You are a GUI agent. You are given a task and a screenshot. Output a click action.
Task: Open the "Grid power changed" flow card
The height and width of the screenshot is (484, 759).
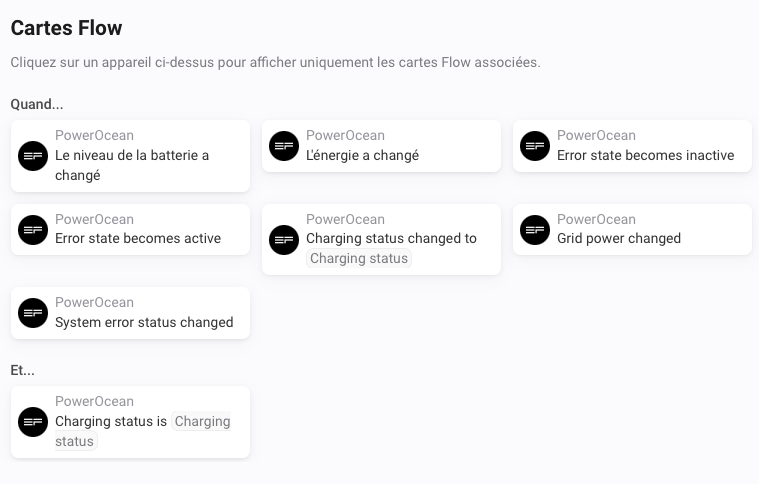(618, 238)
